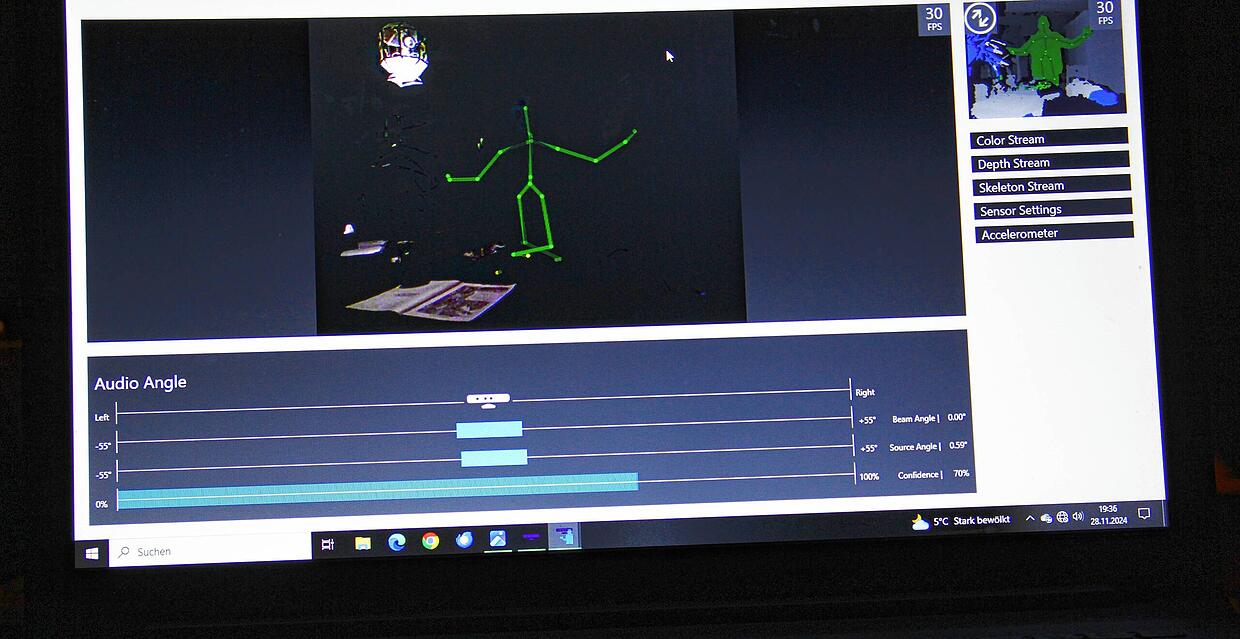
Task: Open the clock showing 19:36
Action: 1108,514
